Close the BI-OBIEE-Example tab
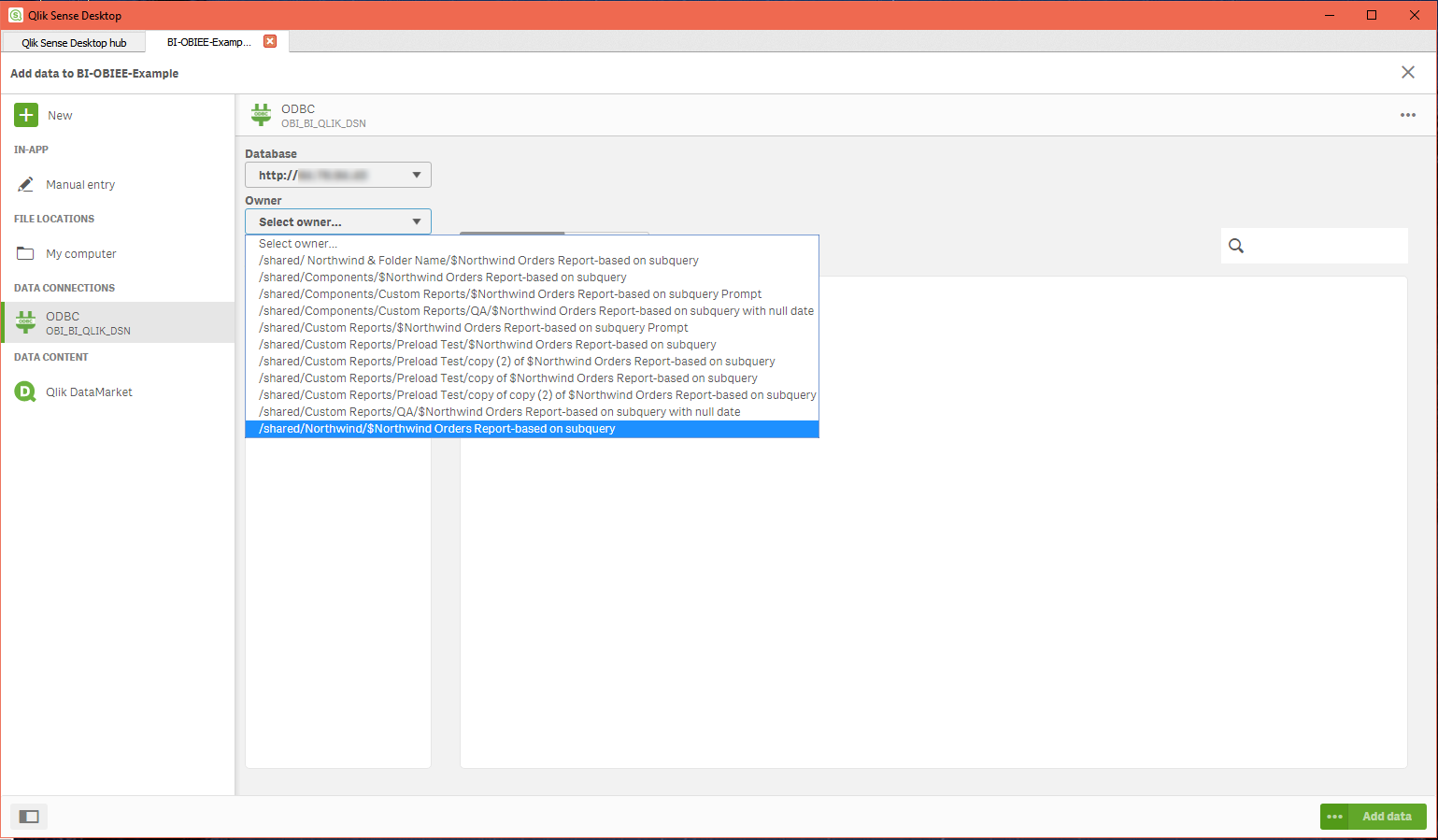Screen dimensions: 1438x840 [x=270, y=41]
